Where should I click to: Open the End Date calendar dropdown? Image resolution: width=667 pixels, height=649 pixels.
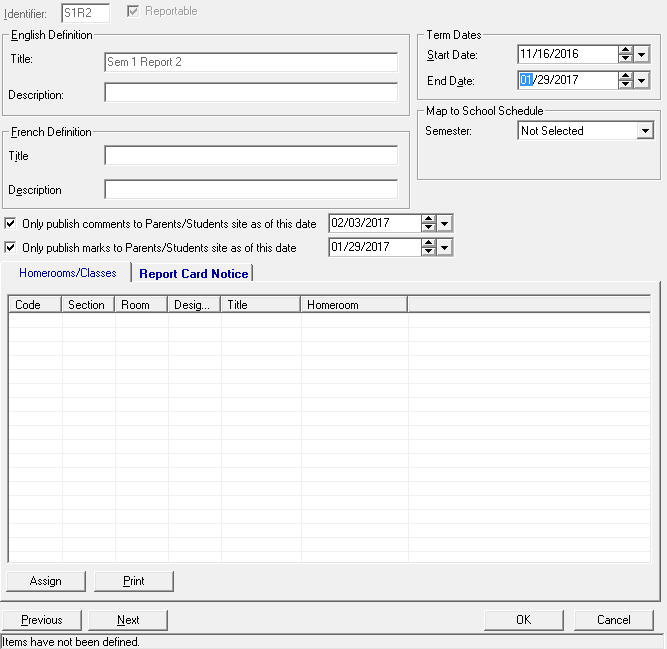tap(642, 81)
